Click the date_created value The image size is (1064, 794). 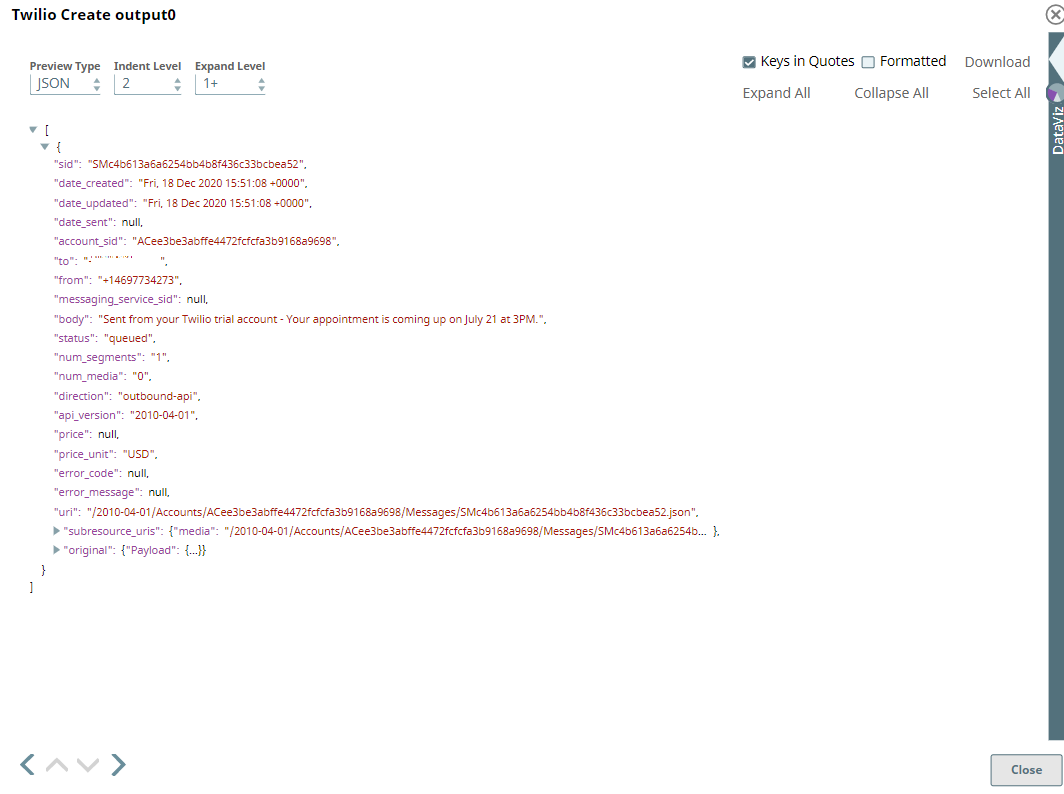[x=223, y=183]
